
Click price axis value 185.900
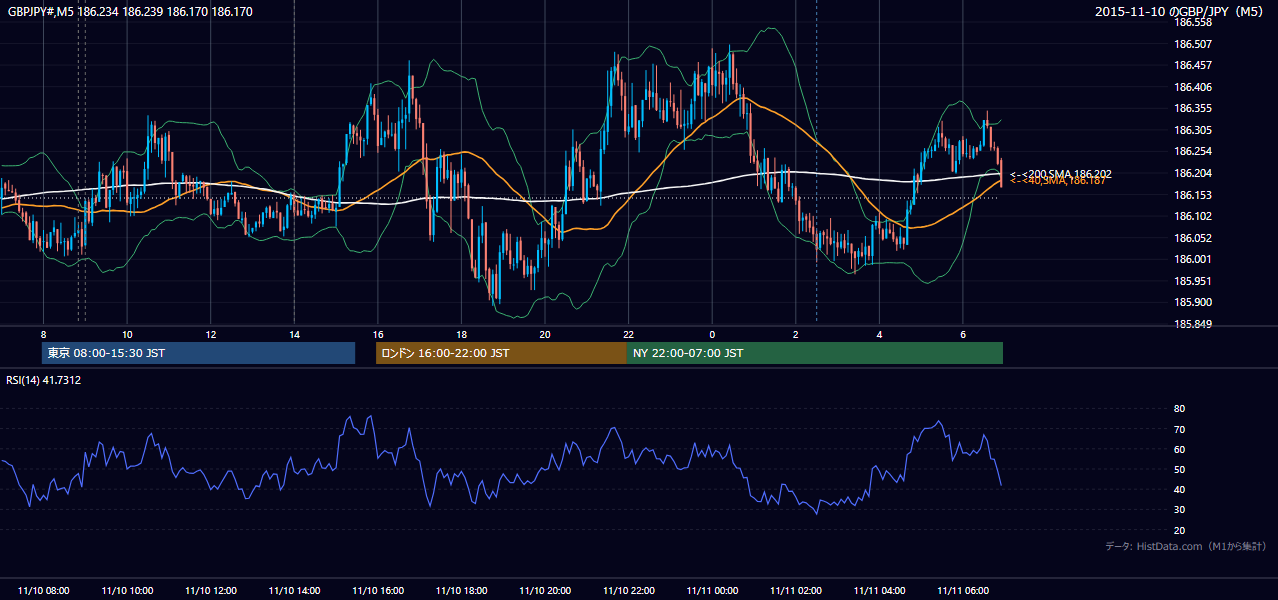point(1192,302)
